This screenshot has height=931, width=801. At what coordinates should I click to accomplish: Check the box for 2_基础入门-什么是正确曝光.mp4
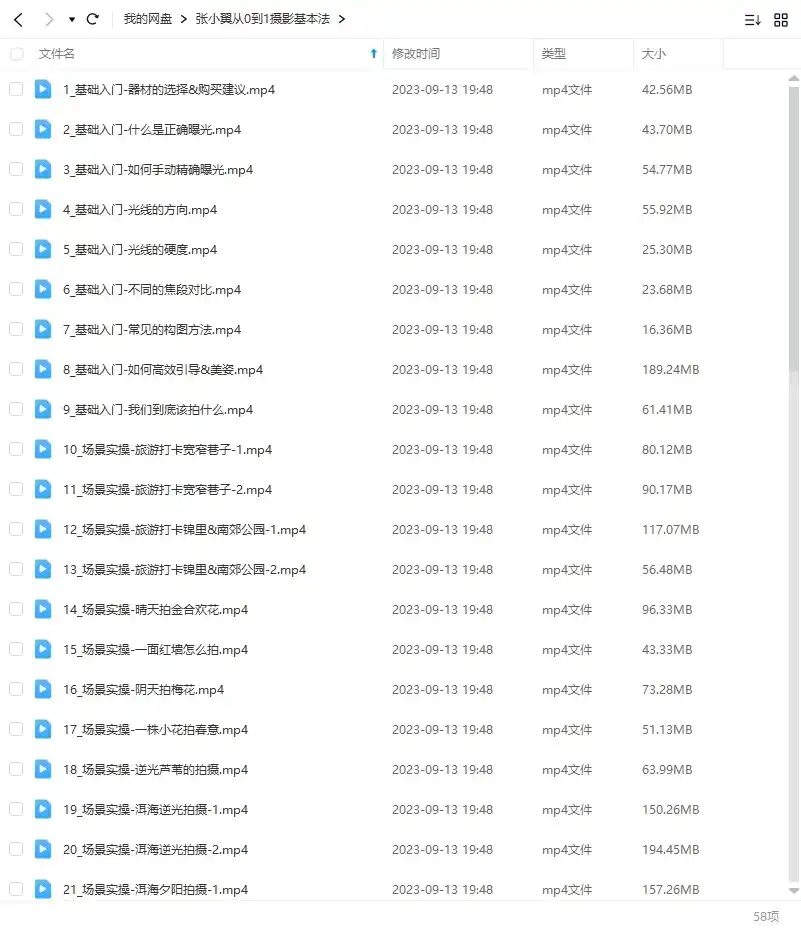click(x=16, y=129)
